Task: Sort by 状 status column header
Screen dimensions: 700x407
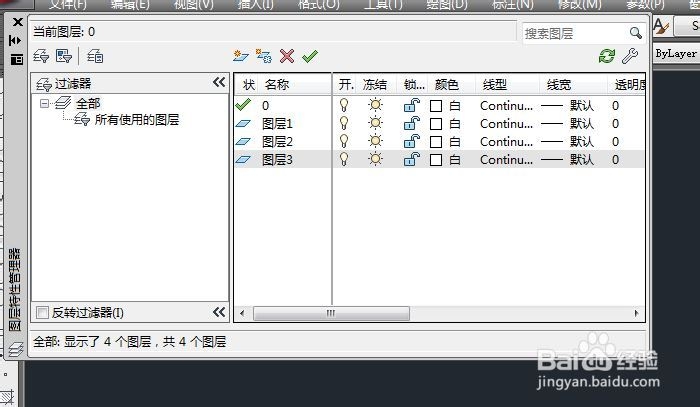Action: click(x=248, y=84)
